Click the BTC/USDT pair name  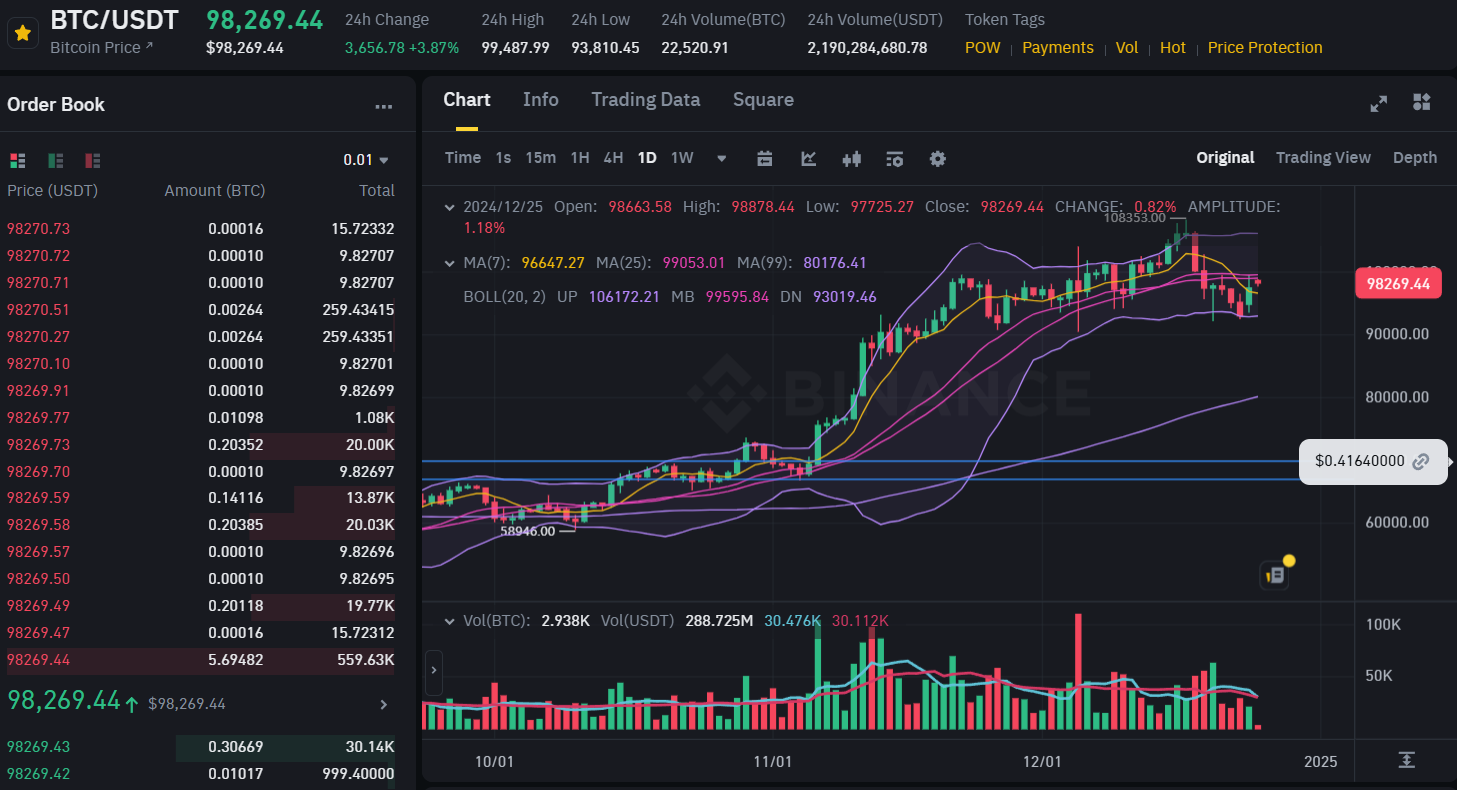pos(114,20)
